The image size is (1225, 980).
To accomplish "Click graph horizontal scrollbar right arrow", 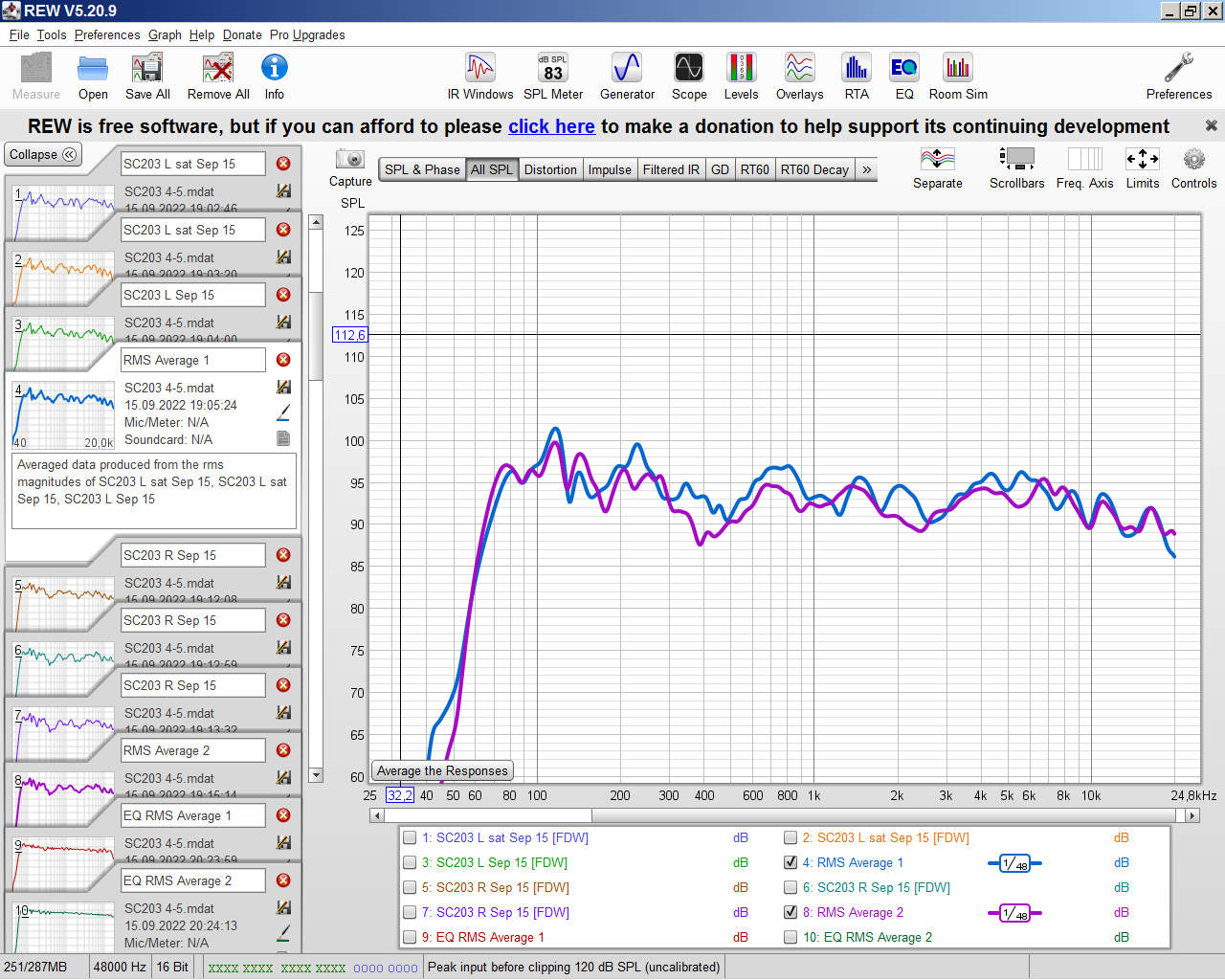I will point(1192,815).
